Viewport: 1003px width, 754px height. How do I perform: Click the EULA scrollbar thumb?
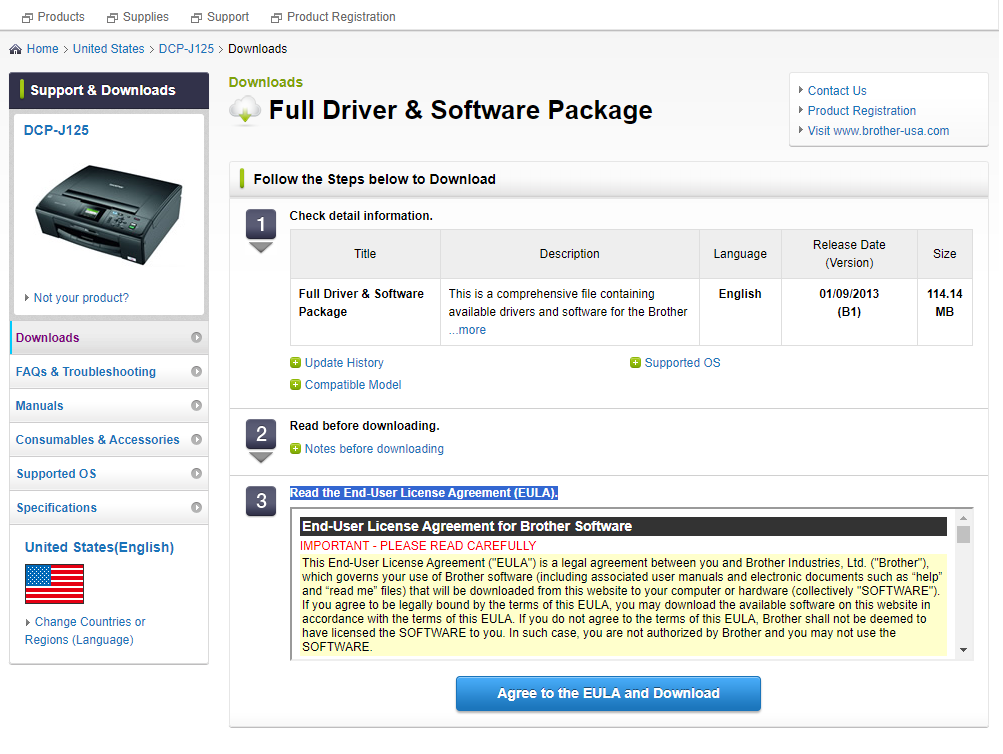point(963,534)
